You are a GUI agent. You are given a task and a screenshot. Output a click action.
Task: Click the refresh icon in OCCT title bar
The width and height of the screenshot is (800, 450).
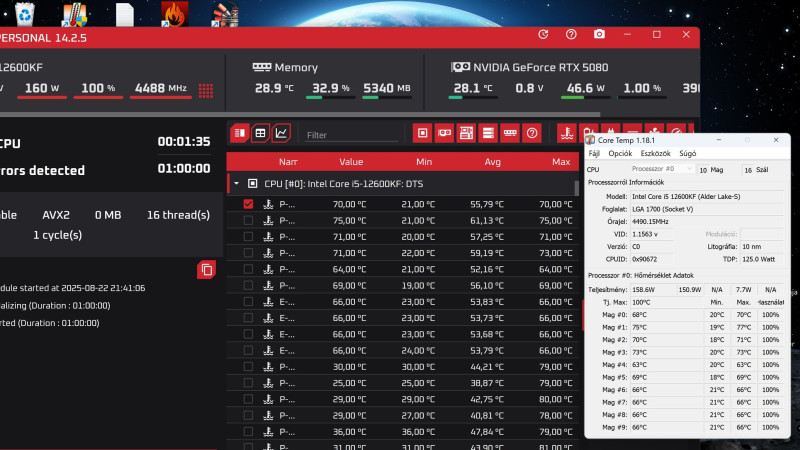[543, 34]
